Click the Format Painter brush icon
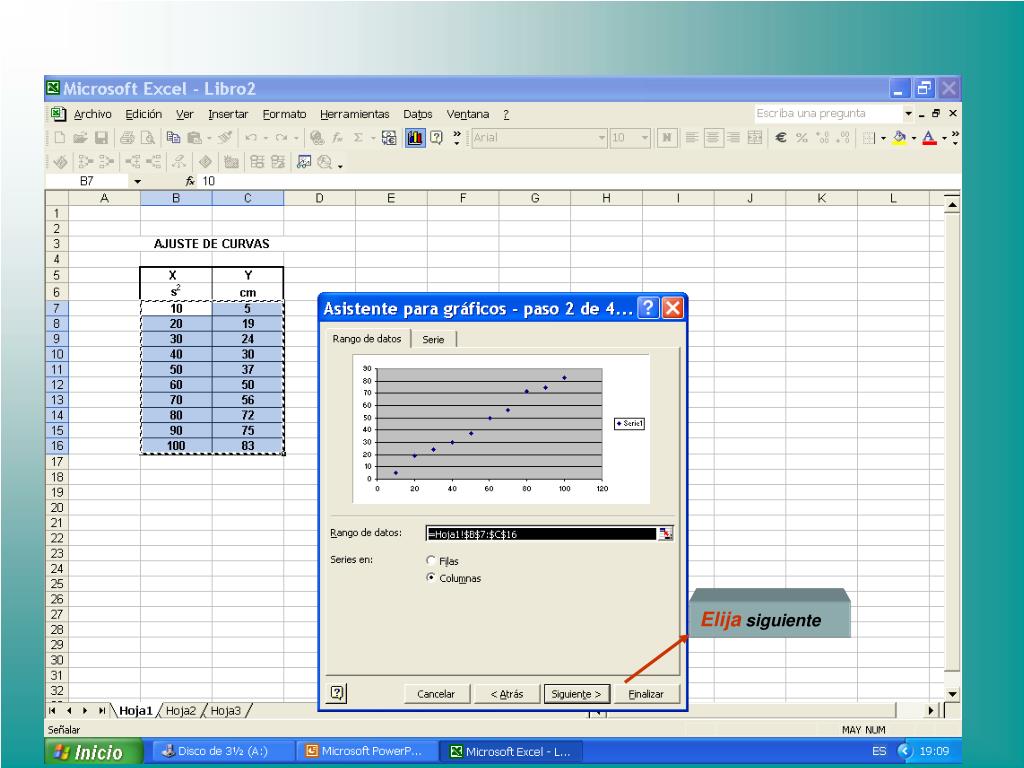The image size is (1024, 768). 225,137
